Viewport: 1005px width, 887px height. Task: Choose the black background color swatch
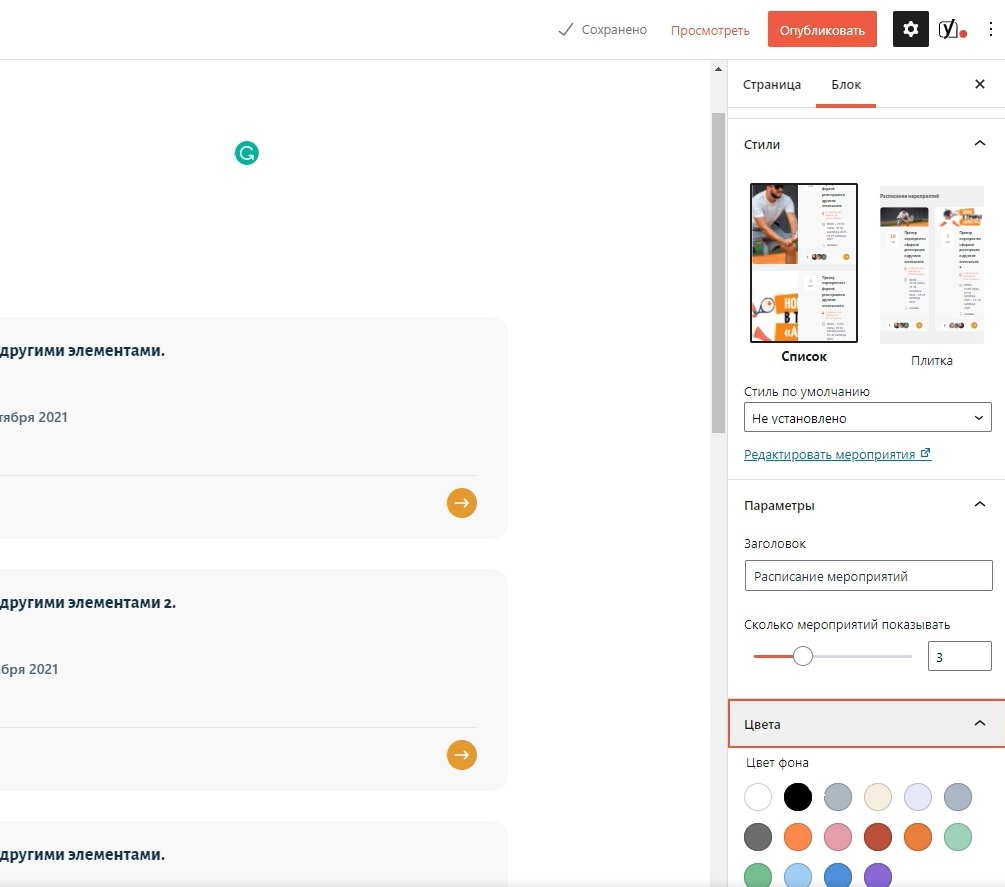pos(797,797)
